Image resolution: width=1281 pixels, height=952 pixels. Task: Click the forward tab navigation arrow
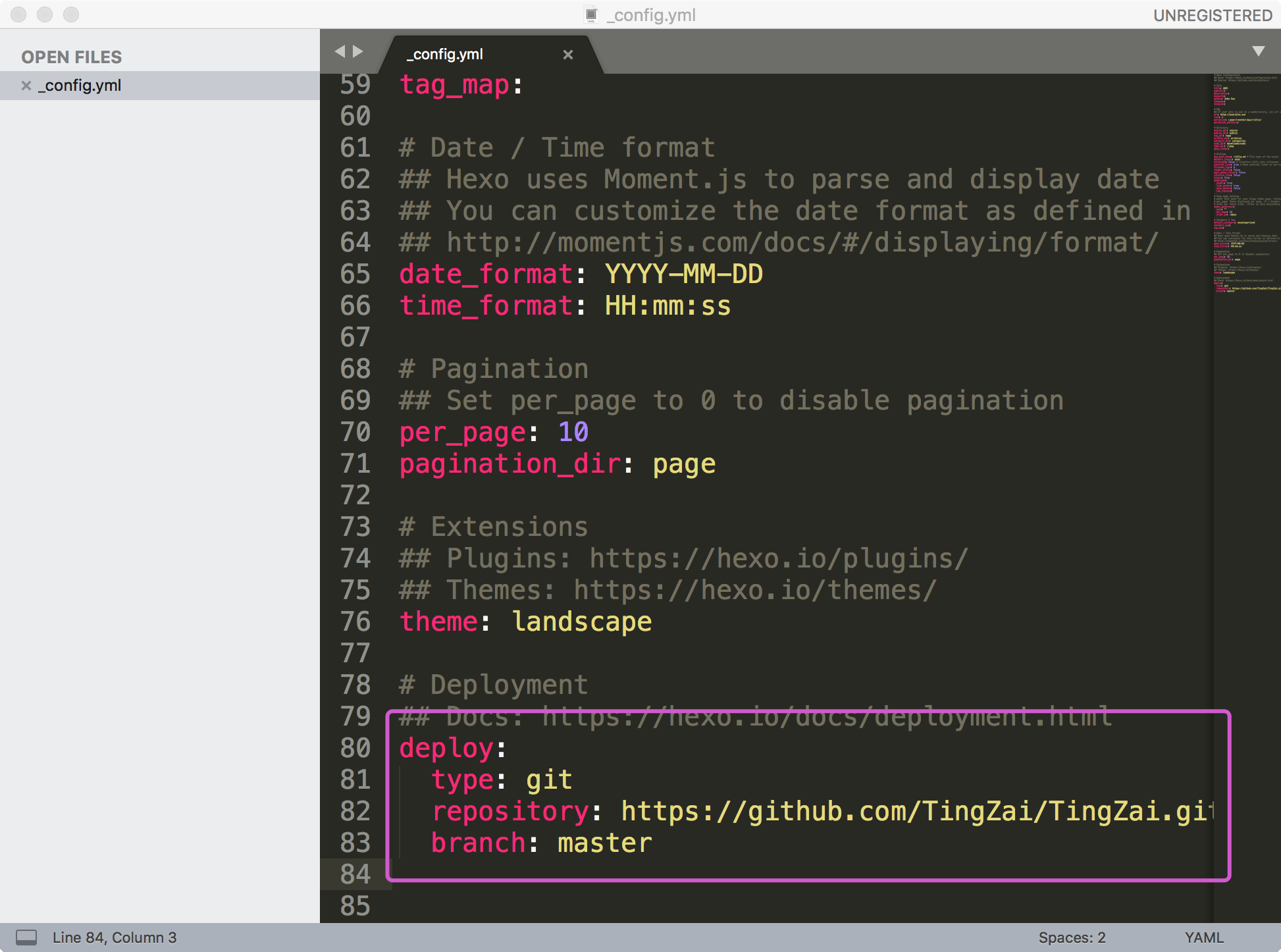point(358,51)
